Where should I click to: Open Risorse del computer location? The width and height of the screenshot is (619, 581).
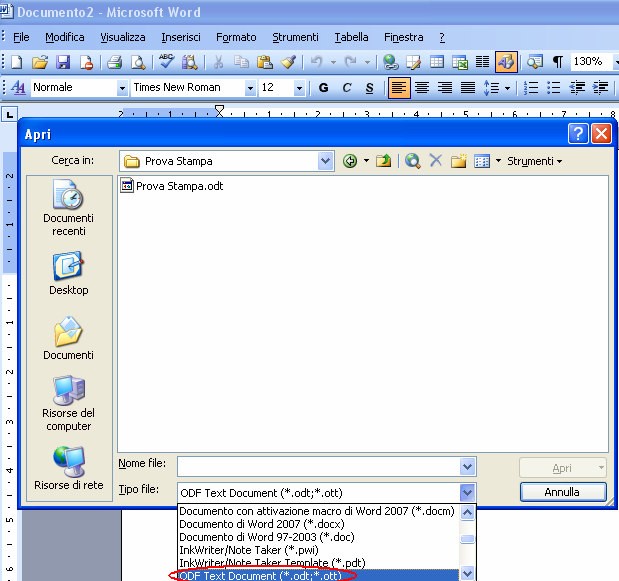(x=68, y=402)
